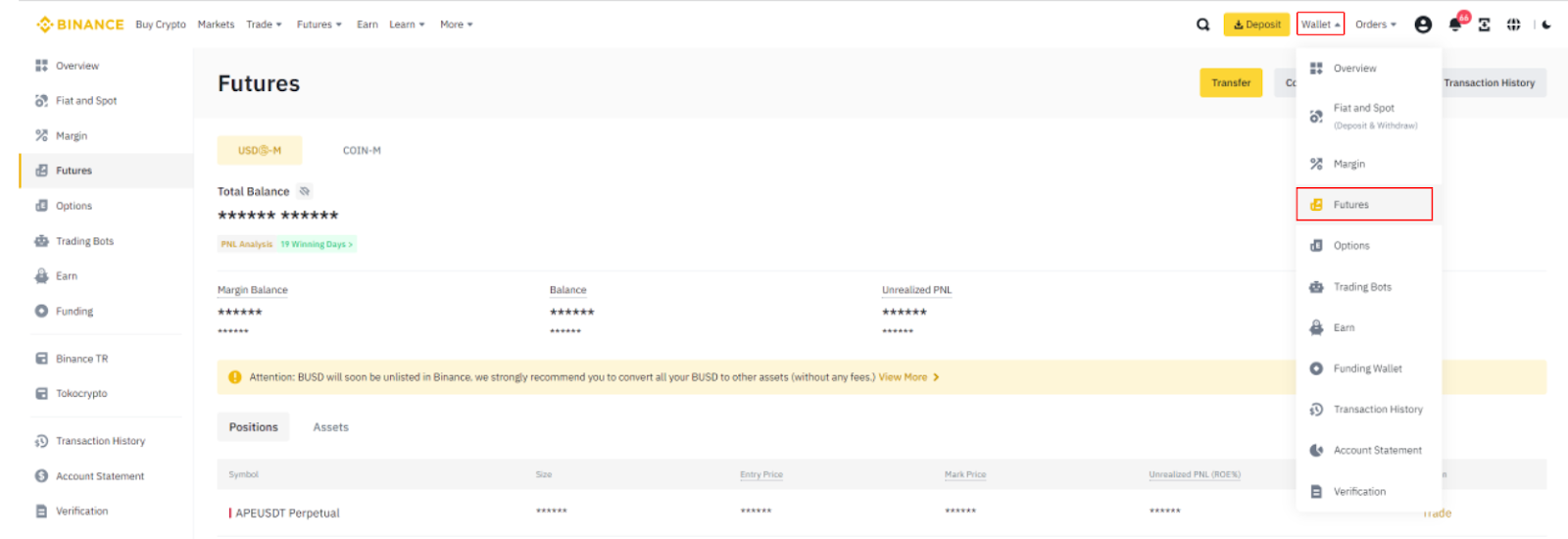Viewport: 1568px width, 539px height.
Task: Toggle dark mode moon icon
Action: pos(1546,24)
